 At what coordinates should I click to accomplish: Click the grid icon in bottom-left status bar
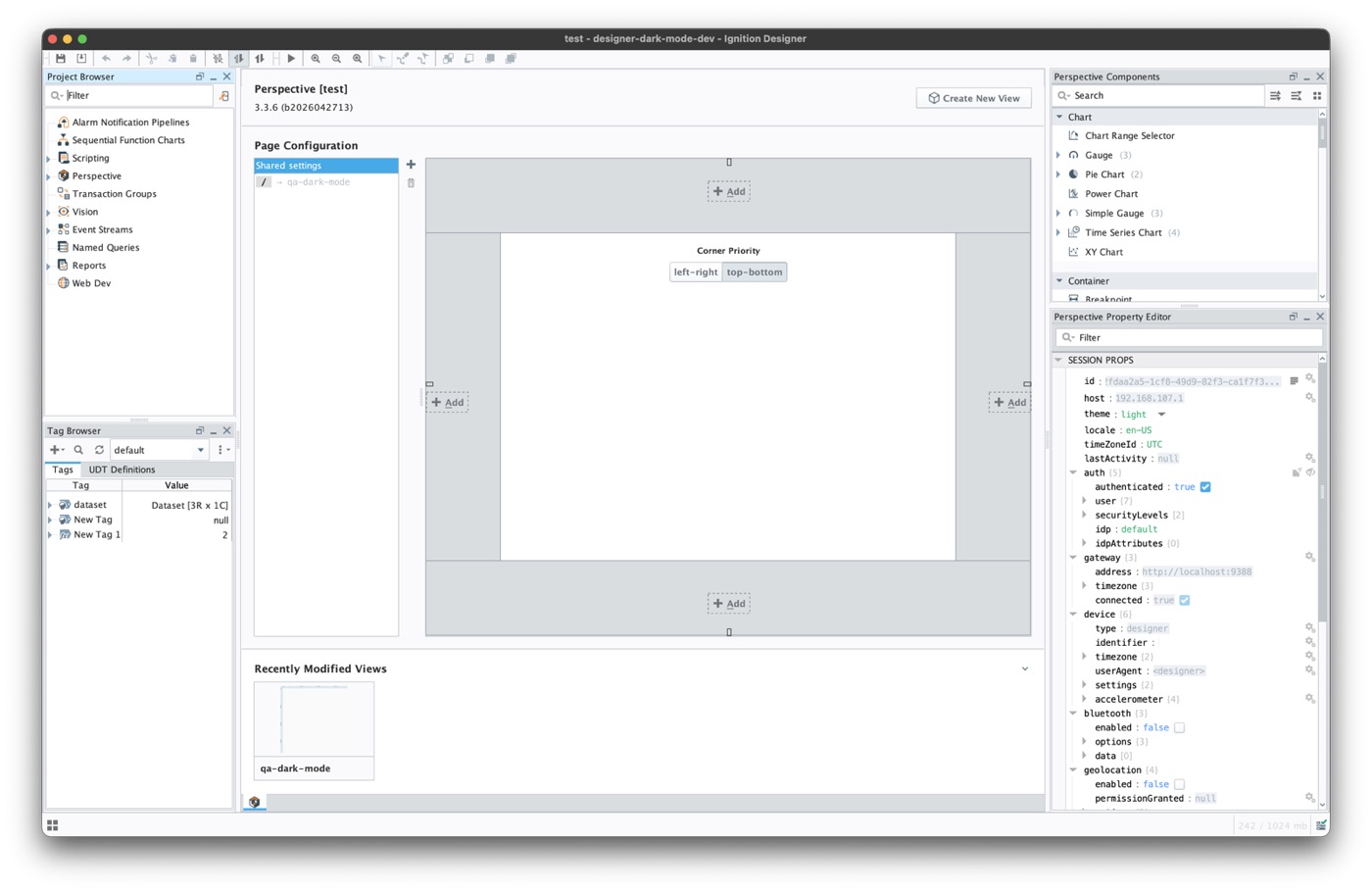[x=53, y=825]
